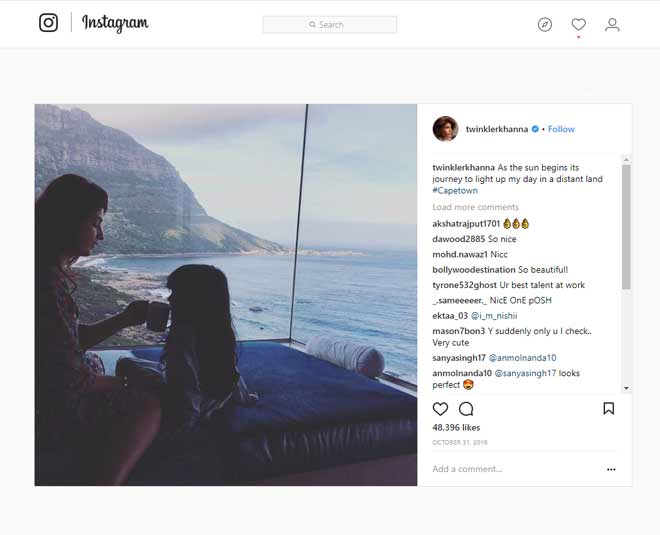Viewport: 660px width, 535px height.
Task: Open the Explore compass icon
Action: (545, 24)
